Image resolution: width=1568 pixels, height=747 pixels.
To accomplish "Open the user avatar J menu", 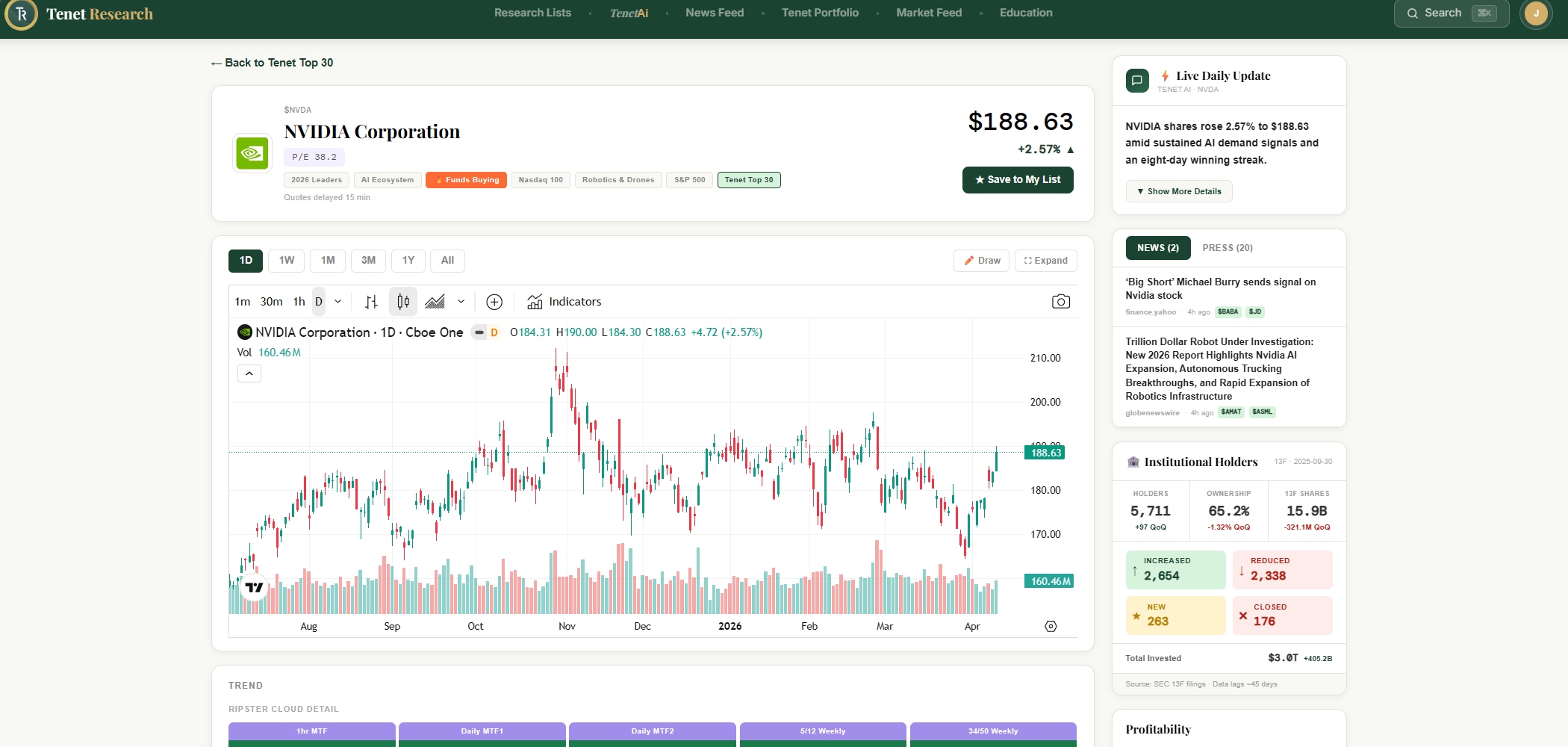I will point(1536,13).
